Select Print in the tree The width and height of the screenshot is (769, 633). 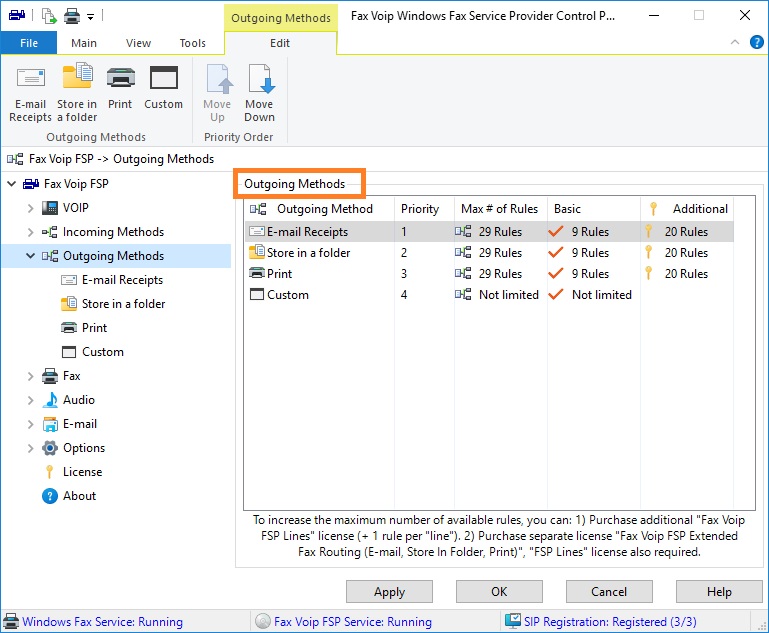coord(94,328)
